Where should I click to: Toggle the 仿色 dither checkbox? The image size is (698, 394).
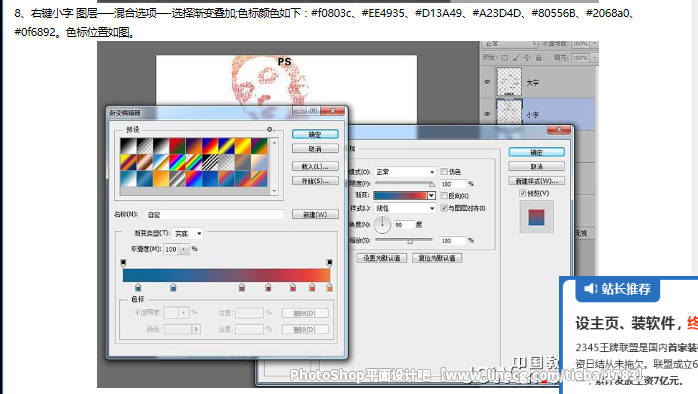[444, 171]
